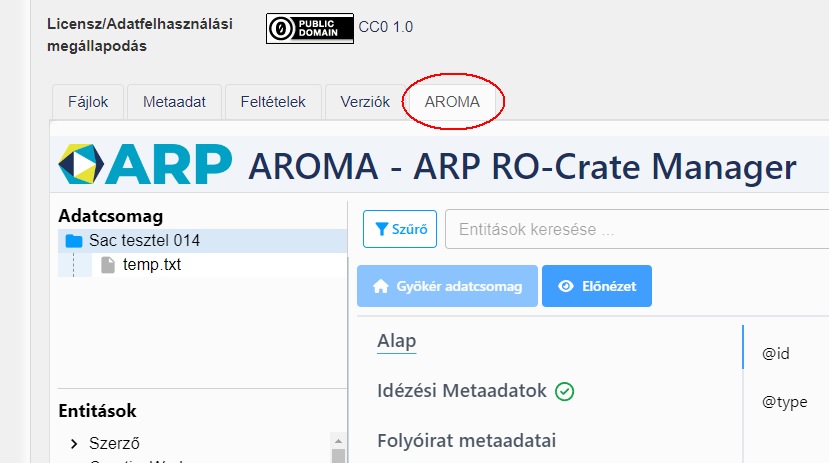Click the folder icon beside Sac tesztel 014
The image size is (829, 463).
point(74,241)
